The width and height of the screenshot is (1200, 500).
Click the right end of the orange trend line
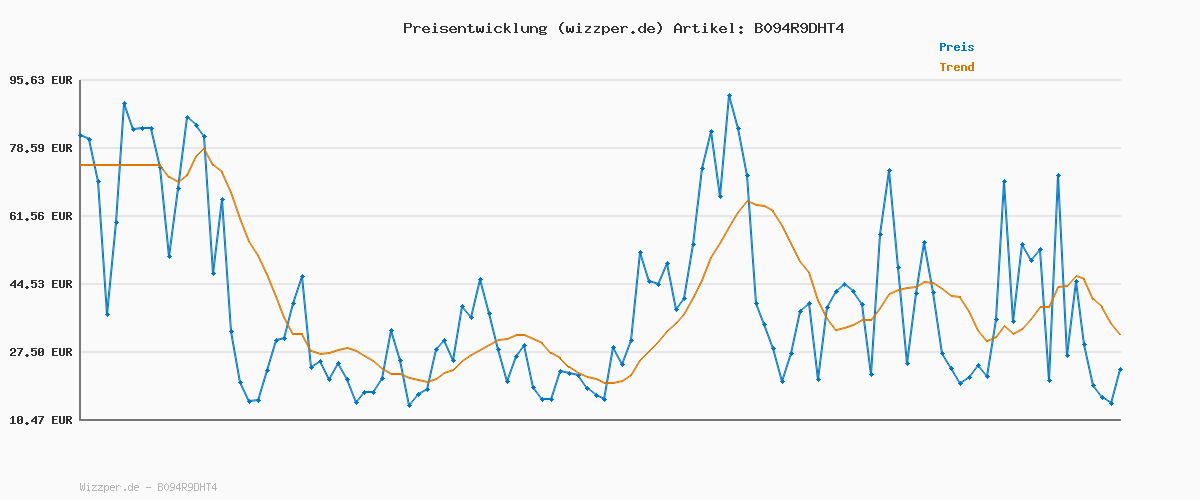tap(1120, 334)
